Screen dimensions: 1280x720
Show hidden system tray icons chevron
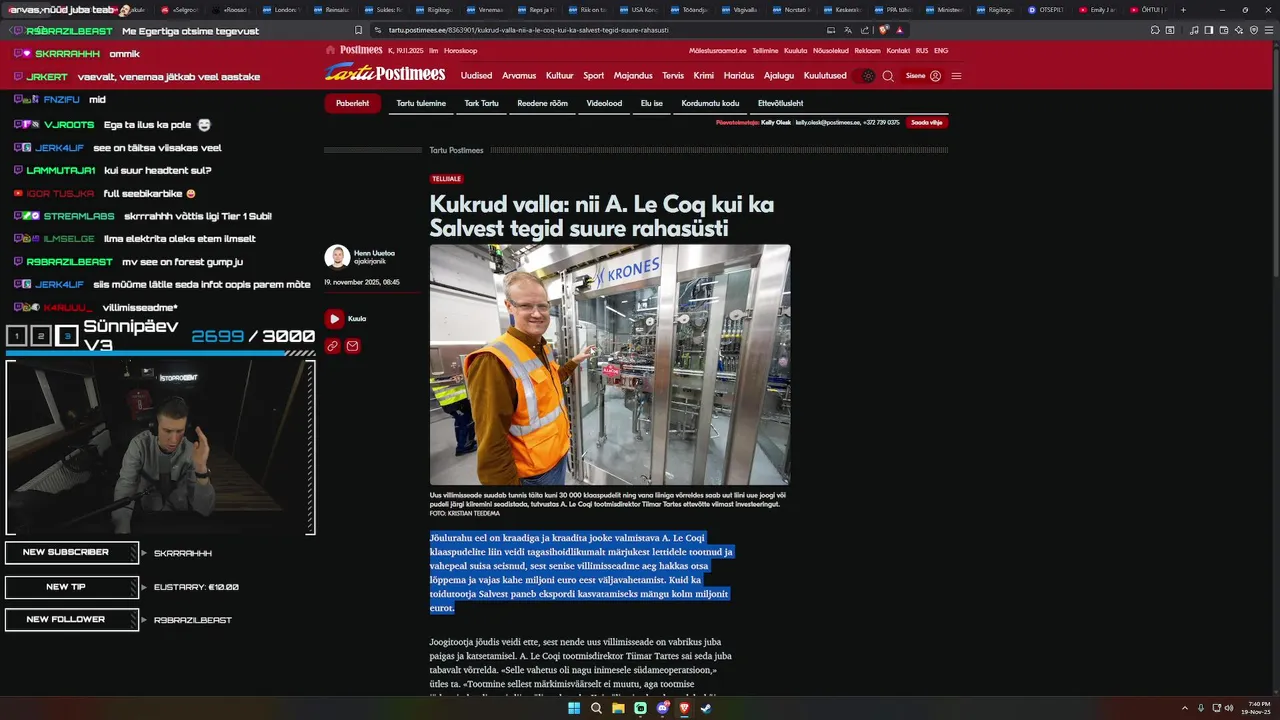pyautogui.click(x=1185, y=708)
